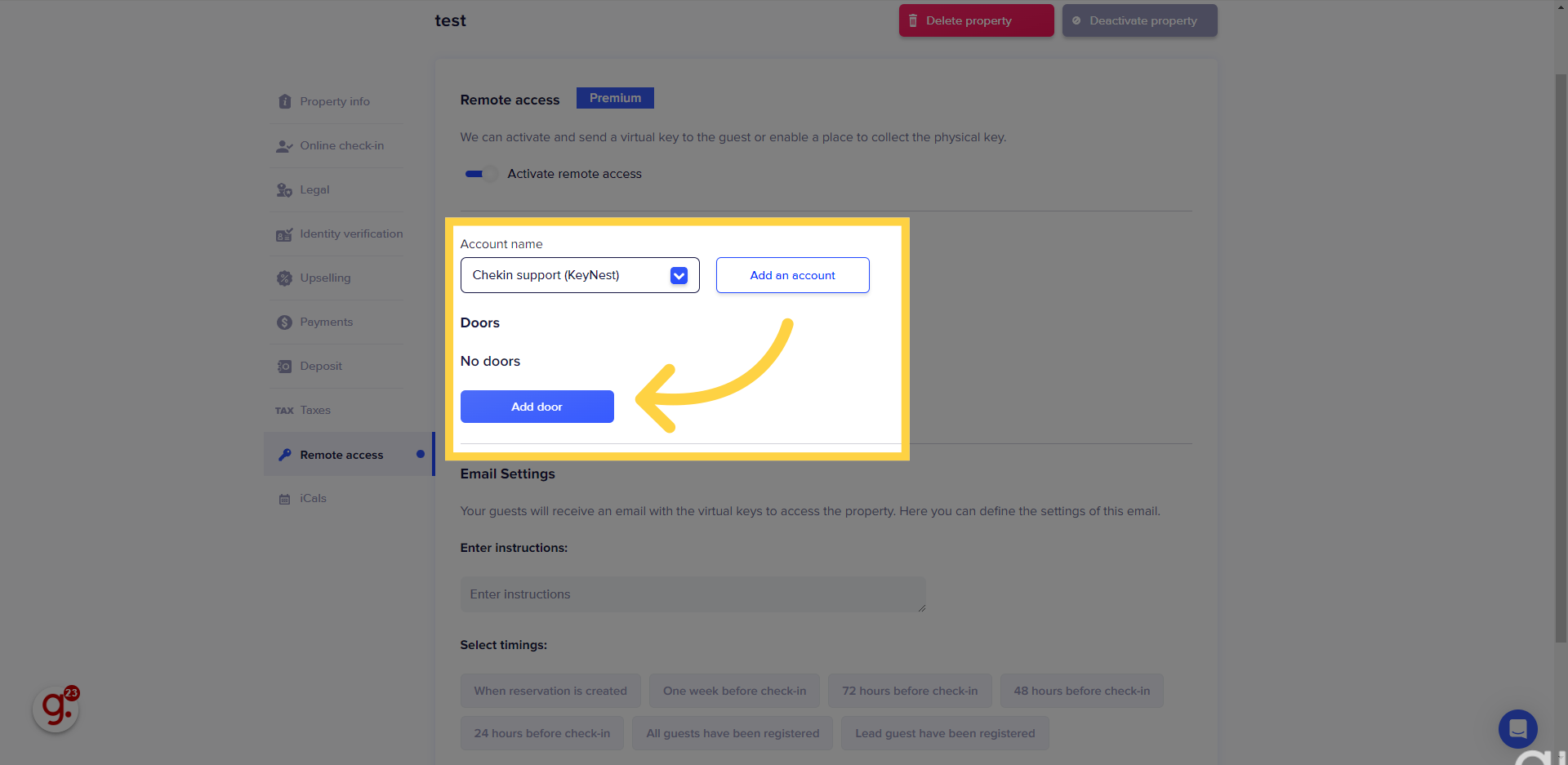Image resolution: width=1568 pixels, height=765 pixels.
Task: Click the Legal sidebar icon
Action: pos(284,190)
